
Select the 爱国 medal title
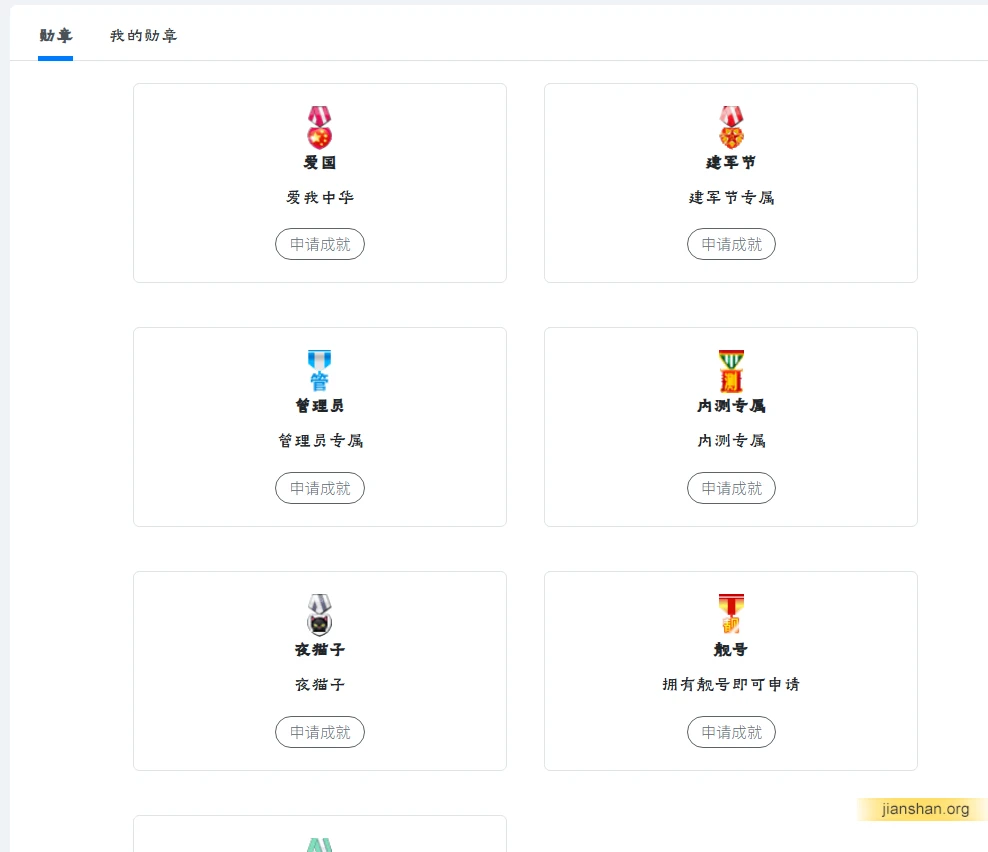tap(319, 163)
